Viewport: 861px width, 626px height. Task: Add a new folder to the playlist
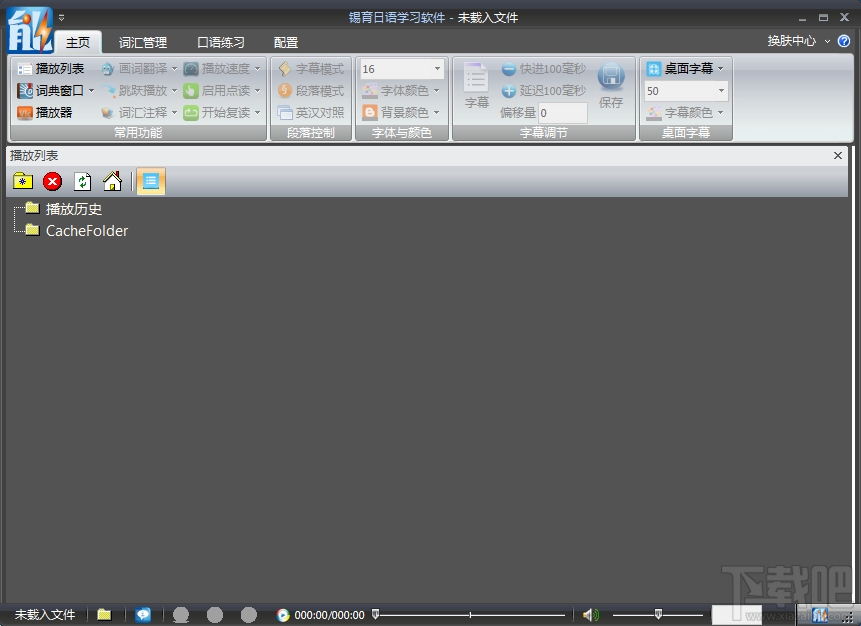(x=23, y=181)
